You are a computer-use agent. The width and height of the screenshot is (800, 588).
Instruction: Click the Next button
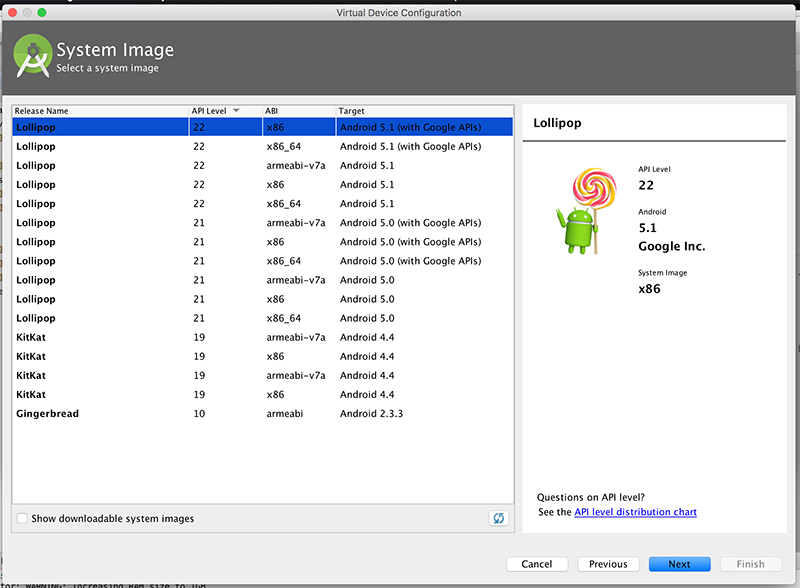pos(679,564)
